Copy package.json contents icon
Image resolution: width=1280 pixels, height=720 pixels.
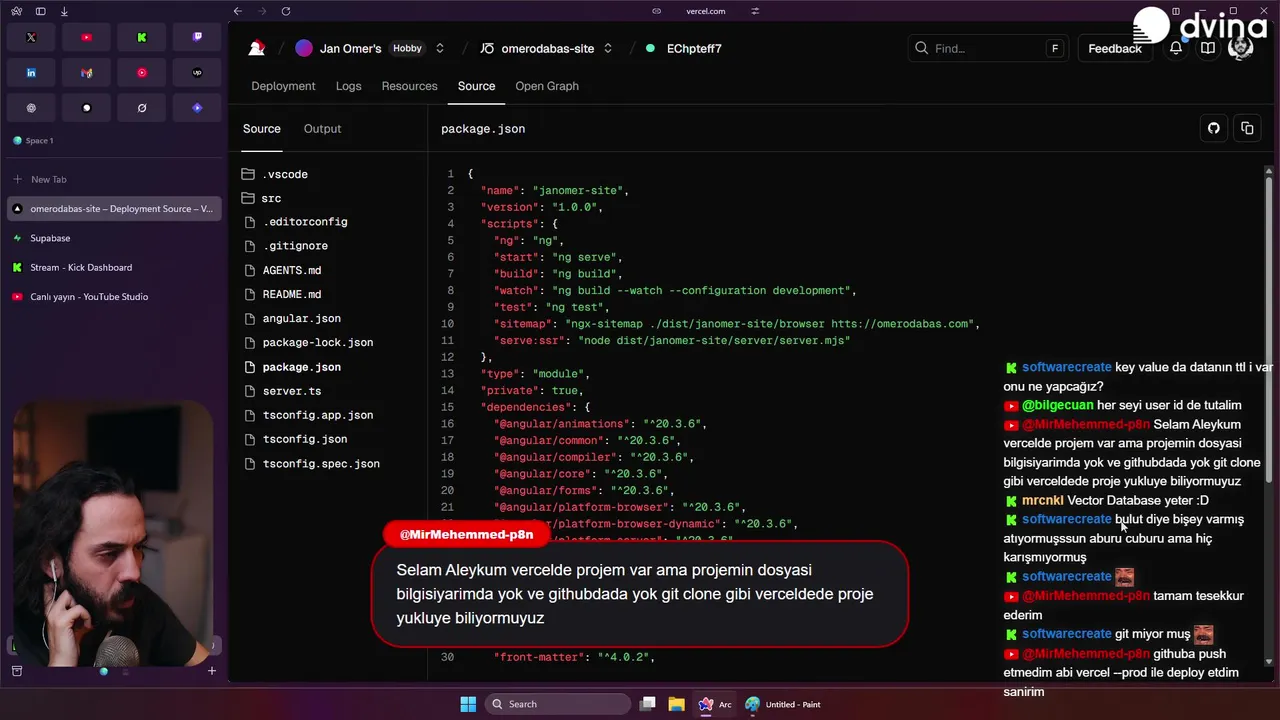[1247, 128]
